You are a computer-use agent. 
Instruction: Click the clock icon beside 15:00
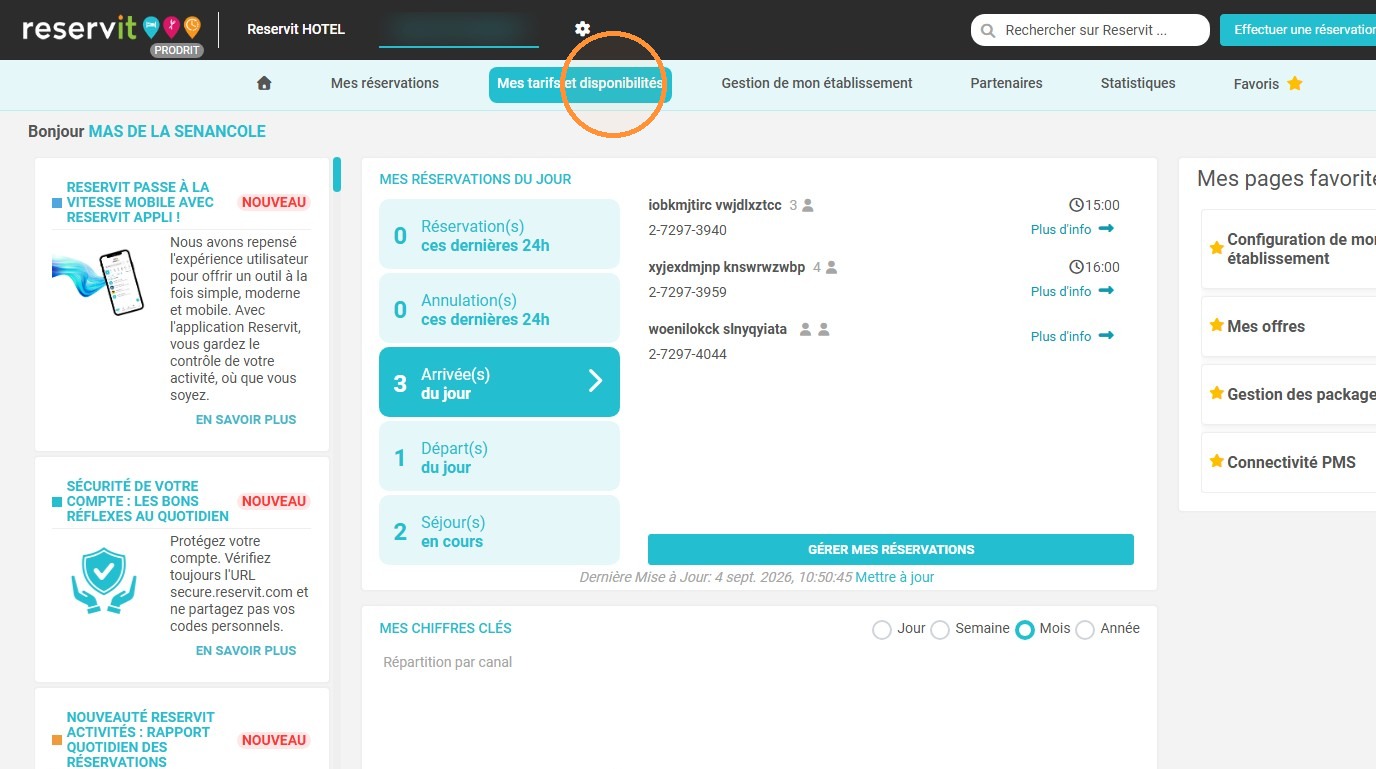click(1076, 205)
